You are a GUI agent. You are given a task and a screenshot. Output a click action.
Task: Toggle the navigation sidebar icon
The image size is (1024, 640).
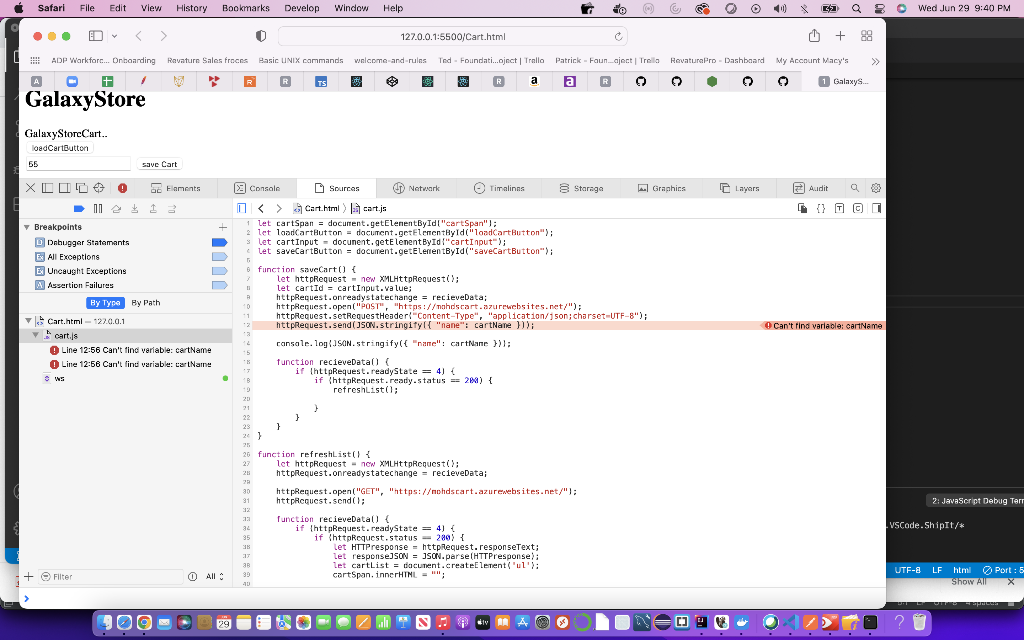pyautogui.click(x=240, y=208)
